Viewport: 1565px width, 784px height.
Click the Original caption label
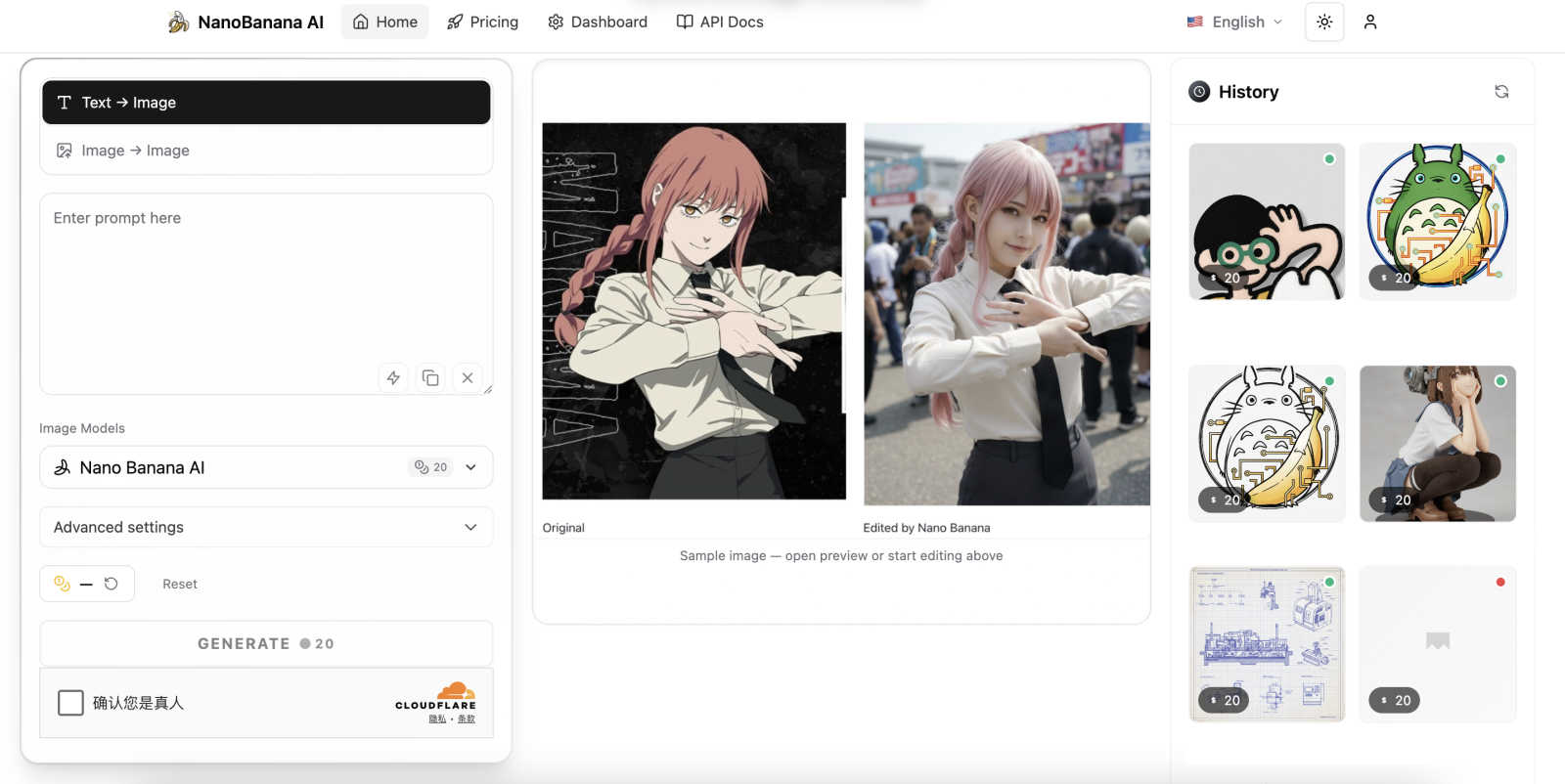563,528
